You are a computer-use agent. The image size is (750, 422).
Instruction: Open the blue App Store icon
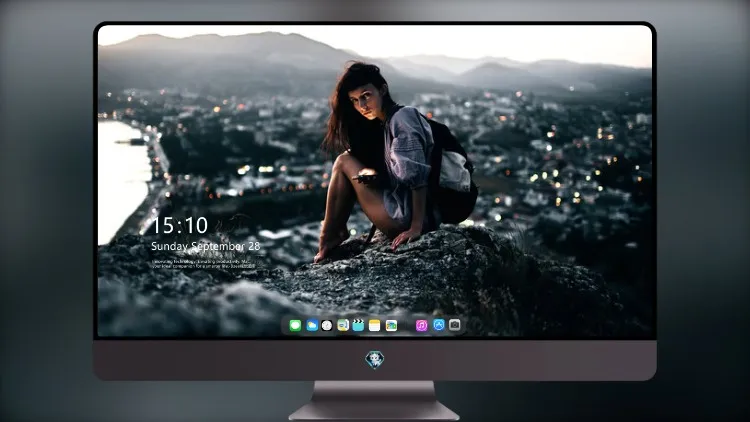click(x=439, y=325)
